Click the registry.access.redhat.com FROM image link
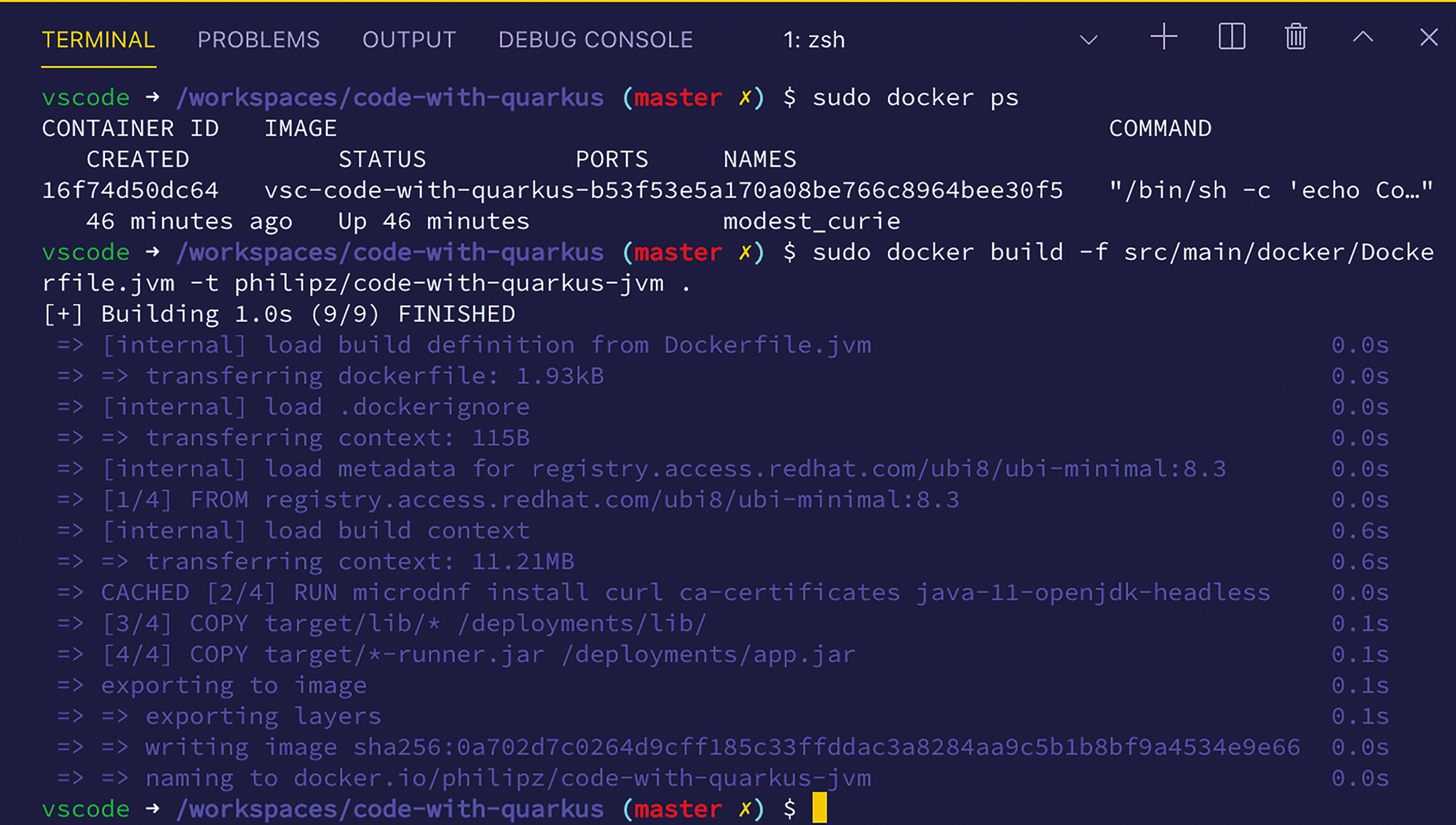The image size is (1456, 825). (612, 500)
